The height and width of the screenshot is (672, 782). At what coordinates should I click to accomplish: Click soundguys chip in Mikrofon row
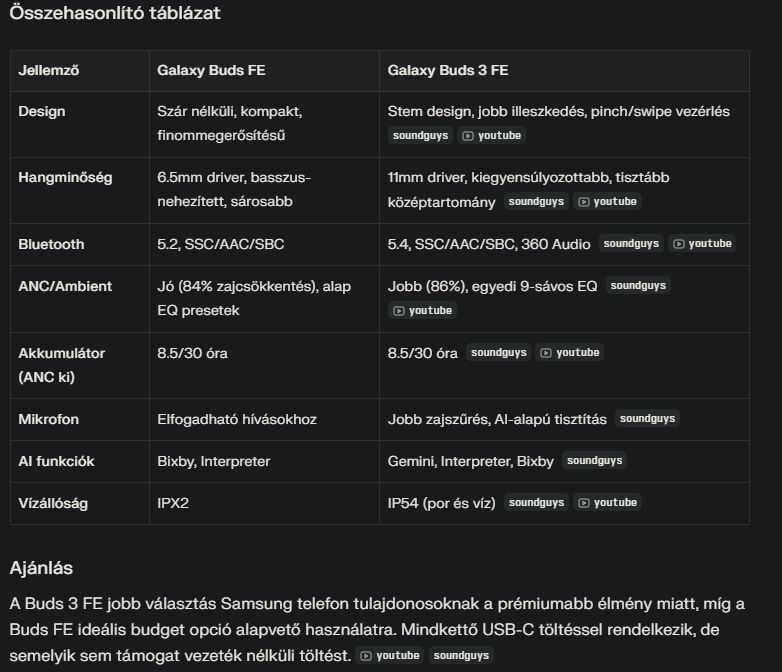646,418
